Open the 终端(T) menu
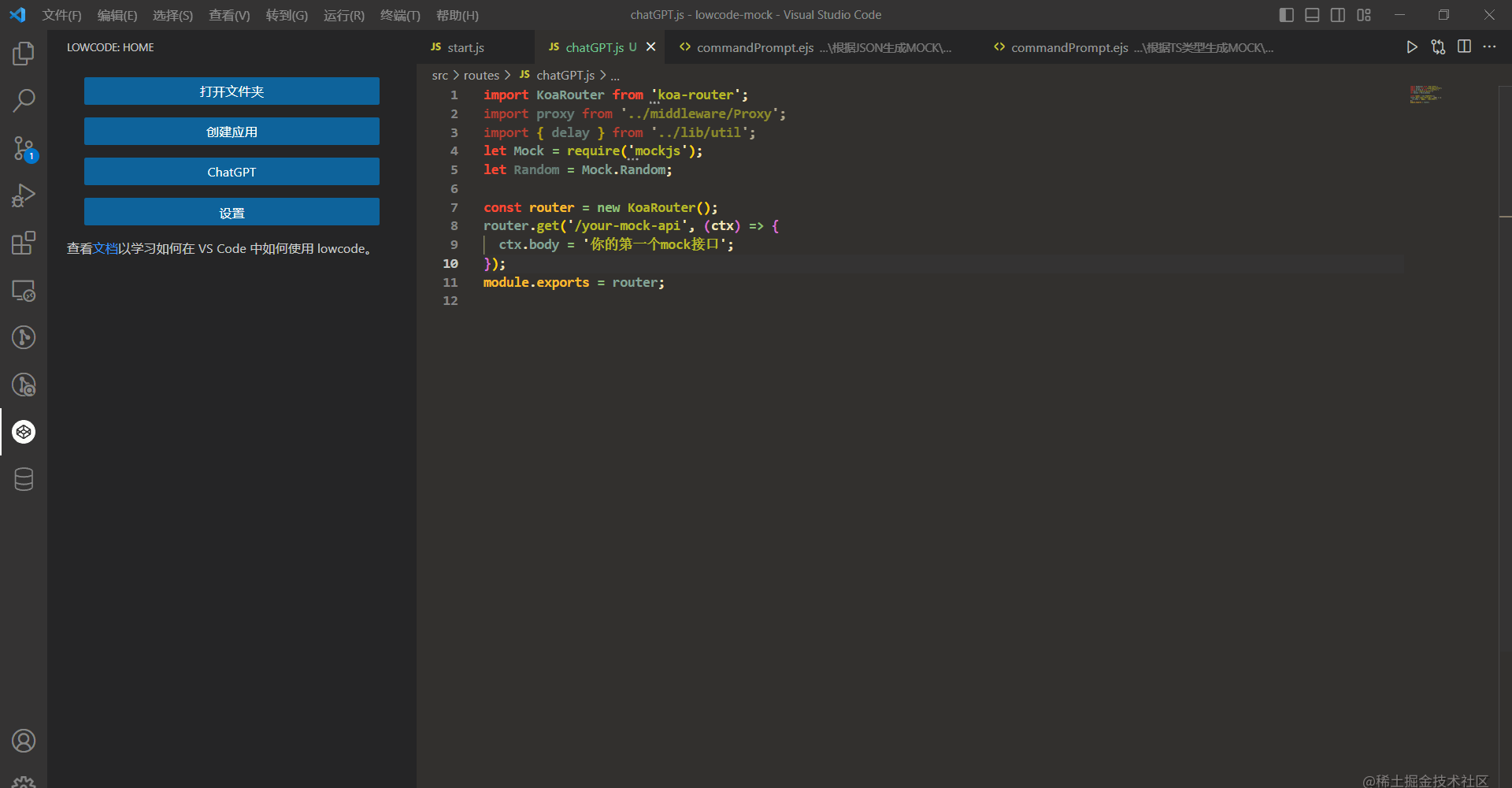 [x=400, y=15]
